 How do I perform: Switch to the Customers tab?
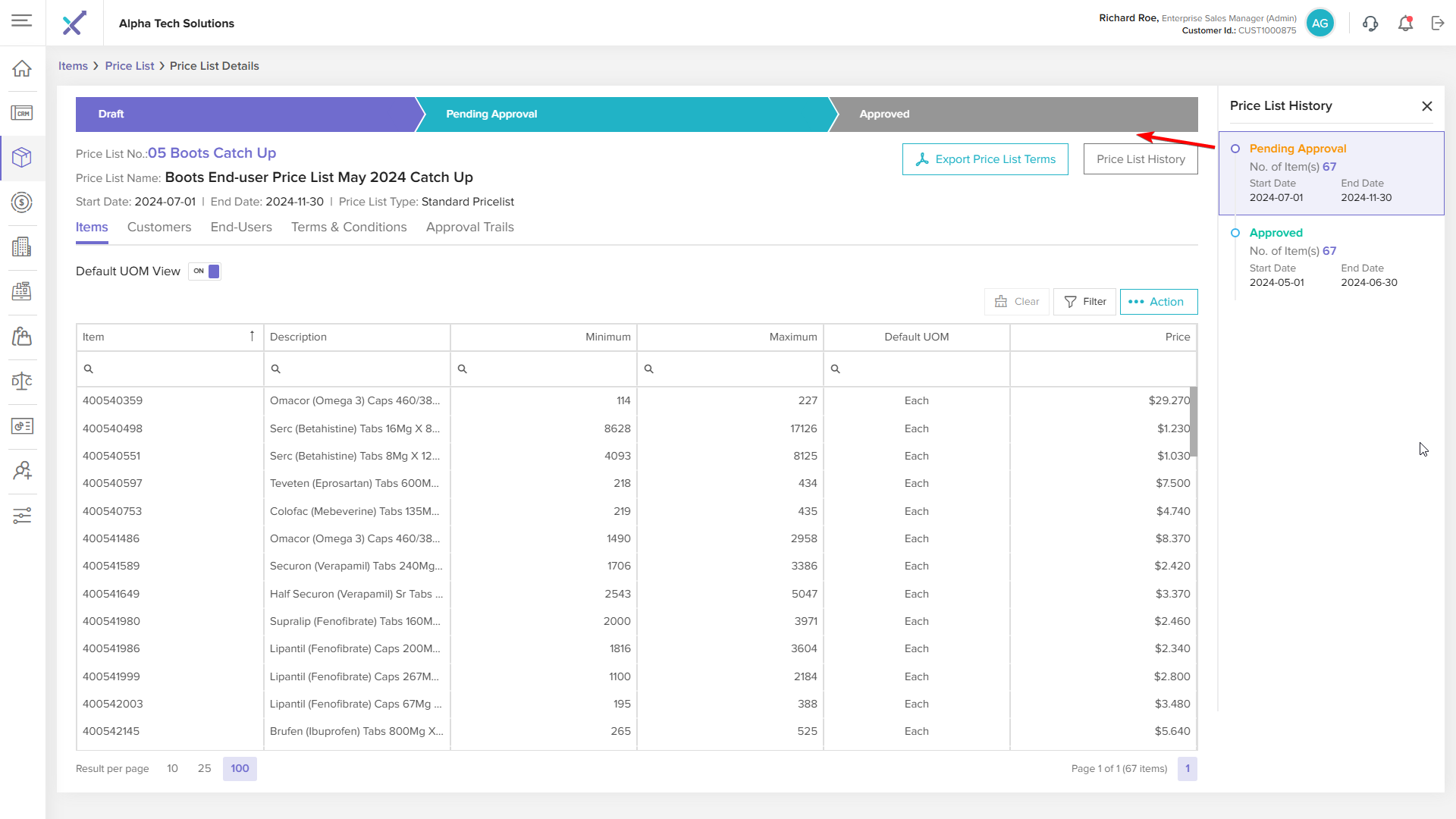159,227
